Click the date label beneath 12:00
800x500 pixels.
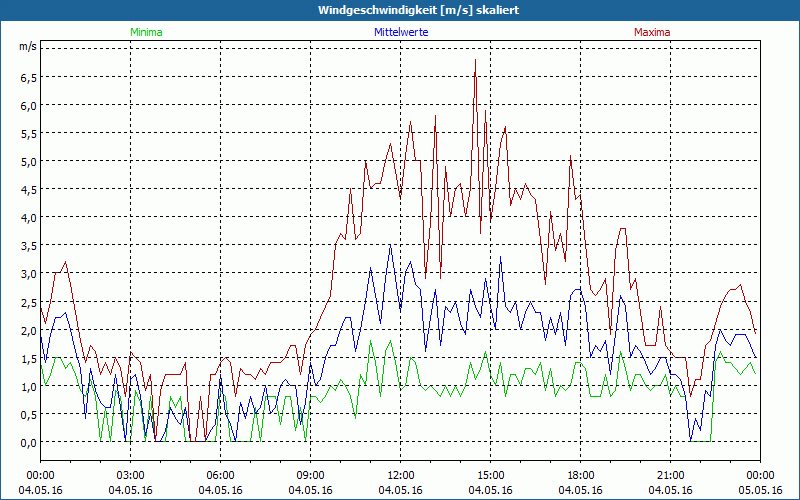(x=400, y=490)
